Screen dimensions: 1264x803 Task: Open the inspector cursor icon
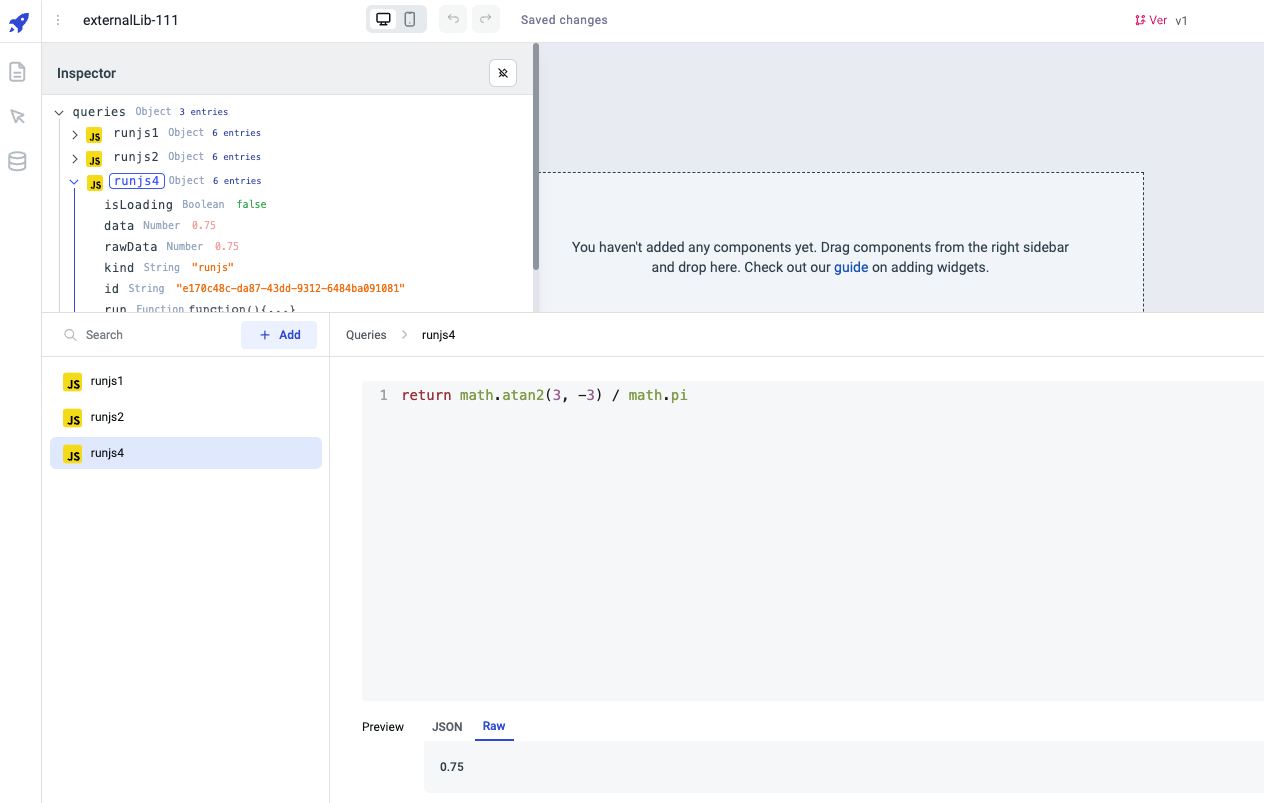tap(17, 117)
